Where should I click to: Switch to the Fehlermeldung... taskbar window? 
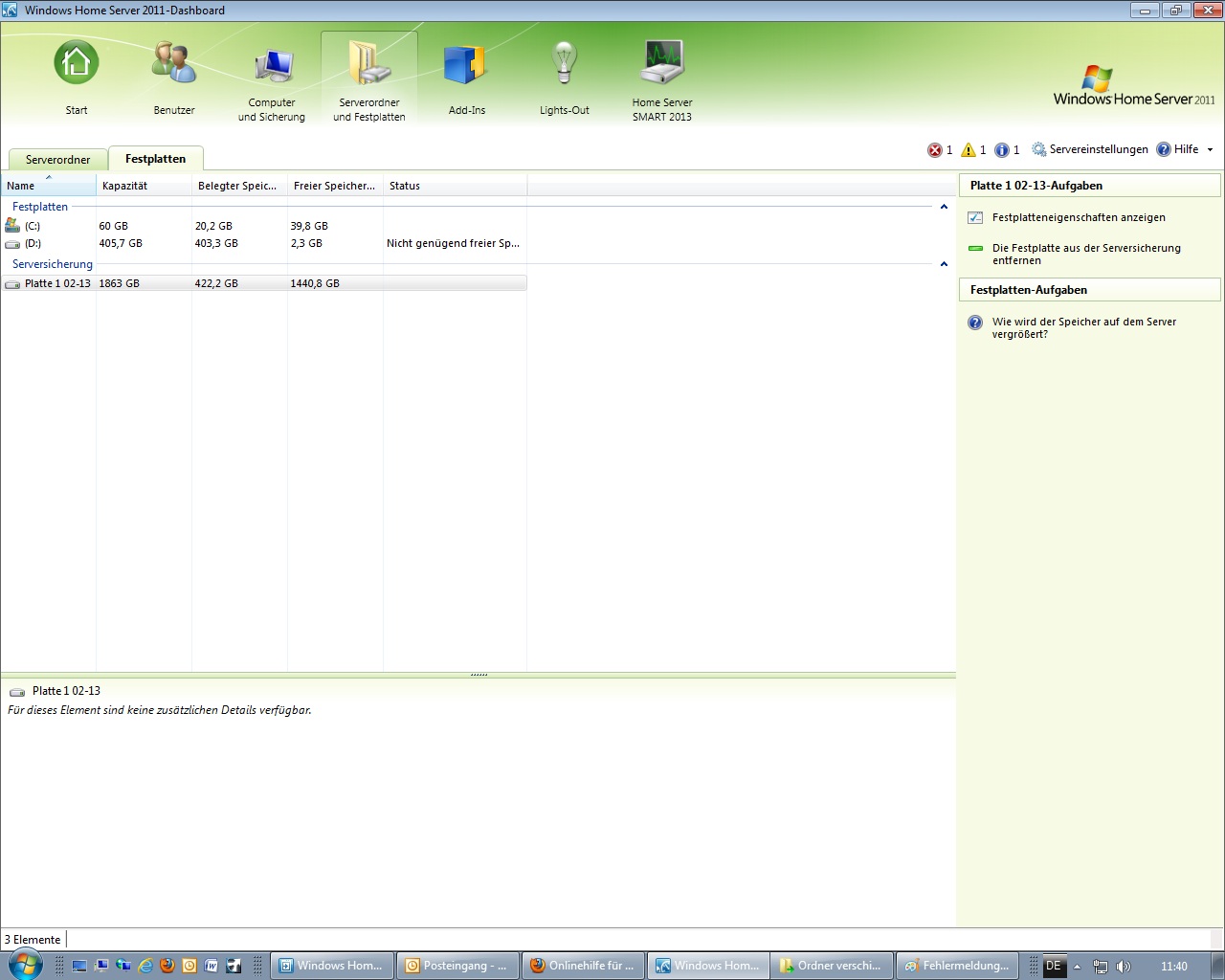pyautogui.click(x=957, y=966)
